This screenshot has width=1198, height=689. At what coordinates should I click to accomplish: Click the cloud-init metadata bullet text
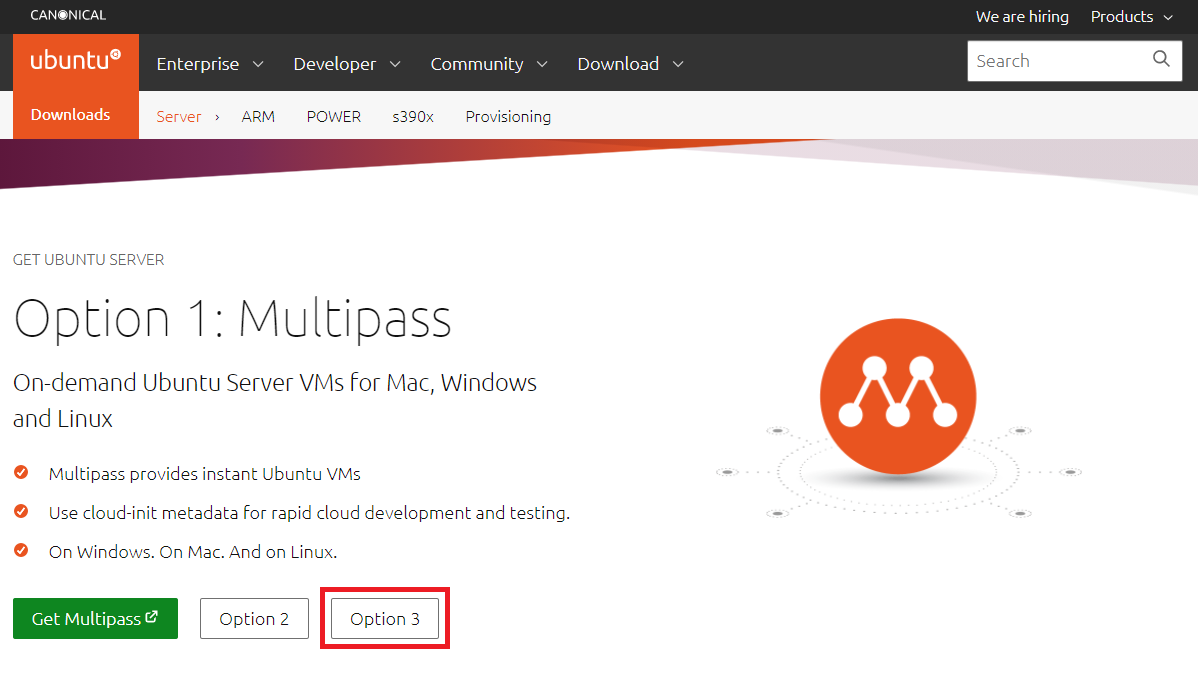[309, 513]
